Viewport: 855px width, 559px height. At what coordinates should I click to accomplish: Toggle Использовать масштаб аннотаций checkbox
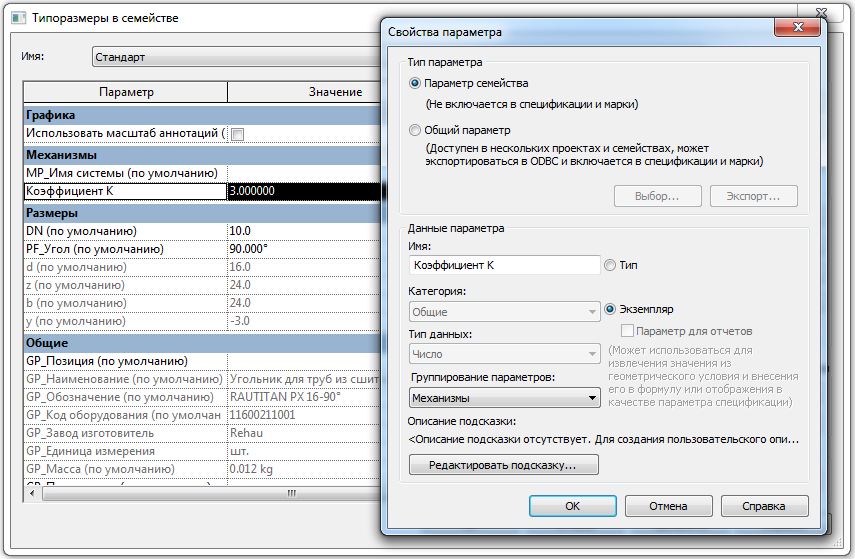pyautogui.click(x=237, y=134)
